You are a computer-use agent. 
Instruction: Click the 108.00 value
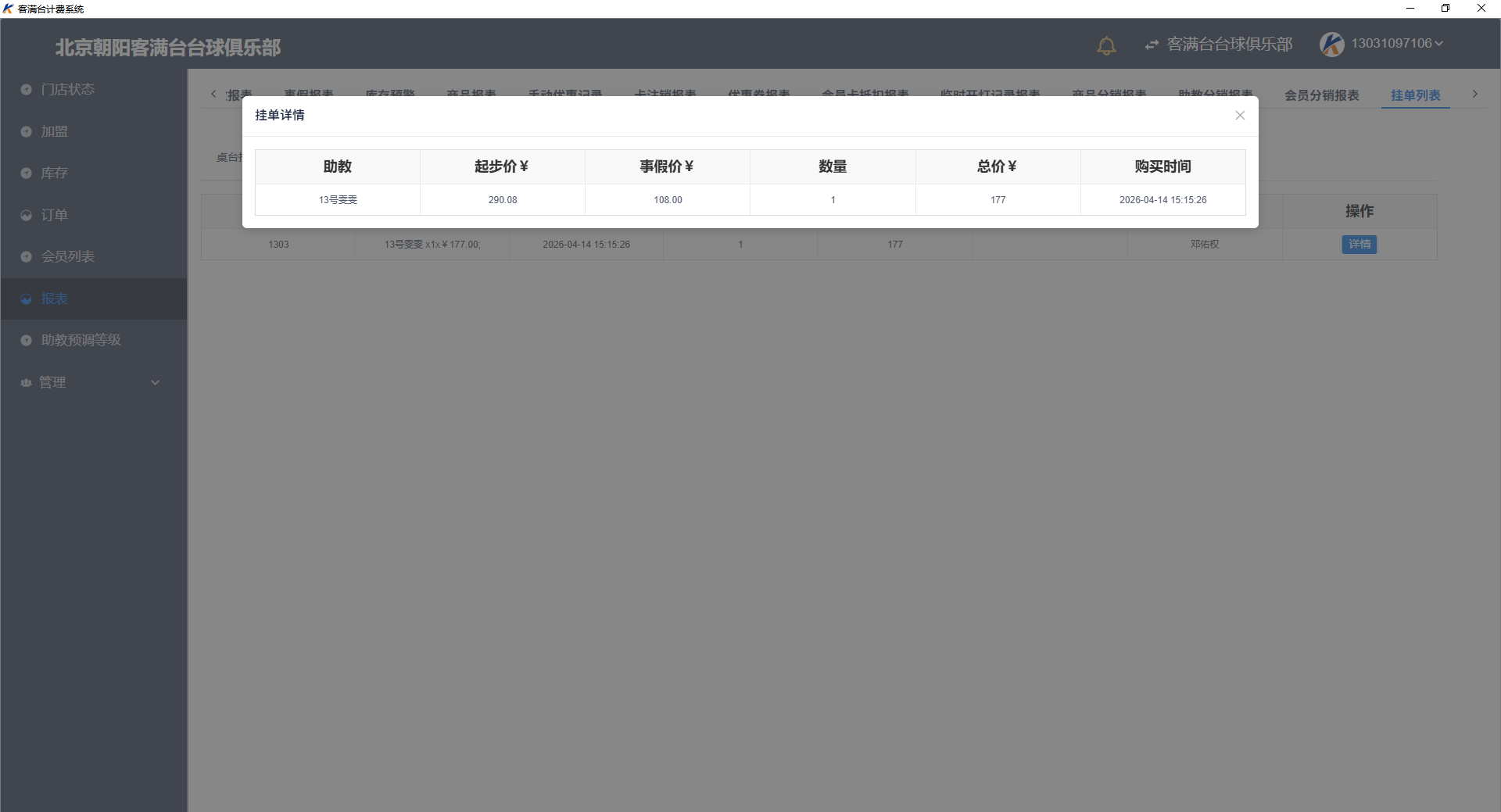click(x=668, y=200)
